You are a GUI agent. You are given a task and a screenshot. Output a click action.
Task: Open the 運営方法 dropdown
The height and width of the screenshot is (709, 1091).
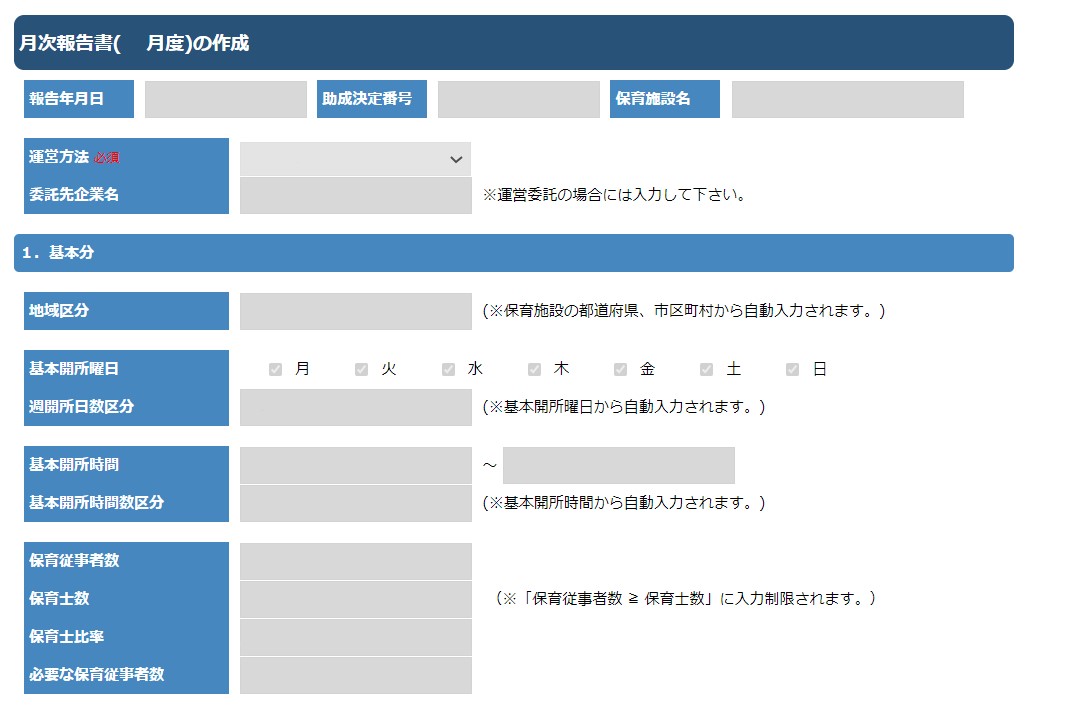(355, 159)
